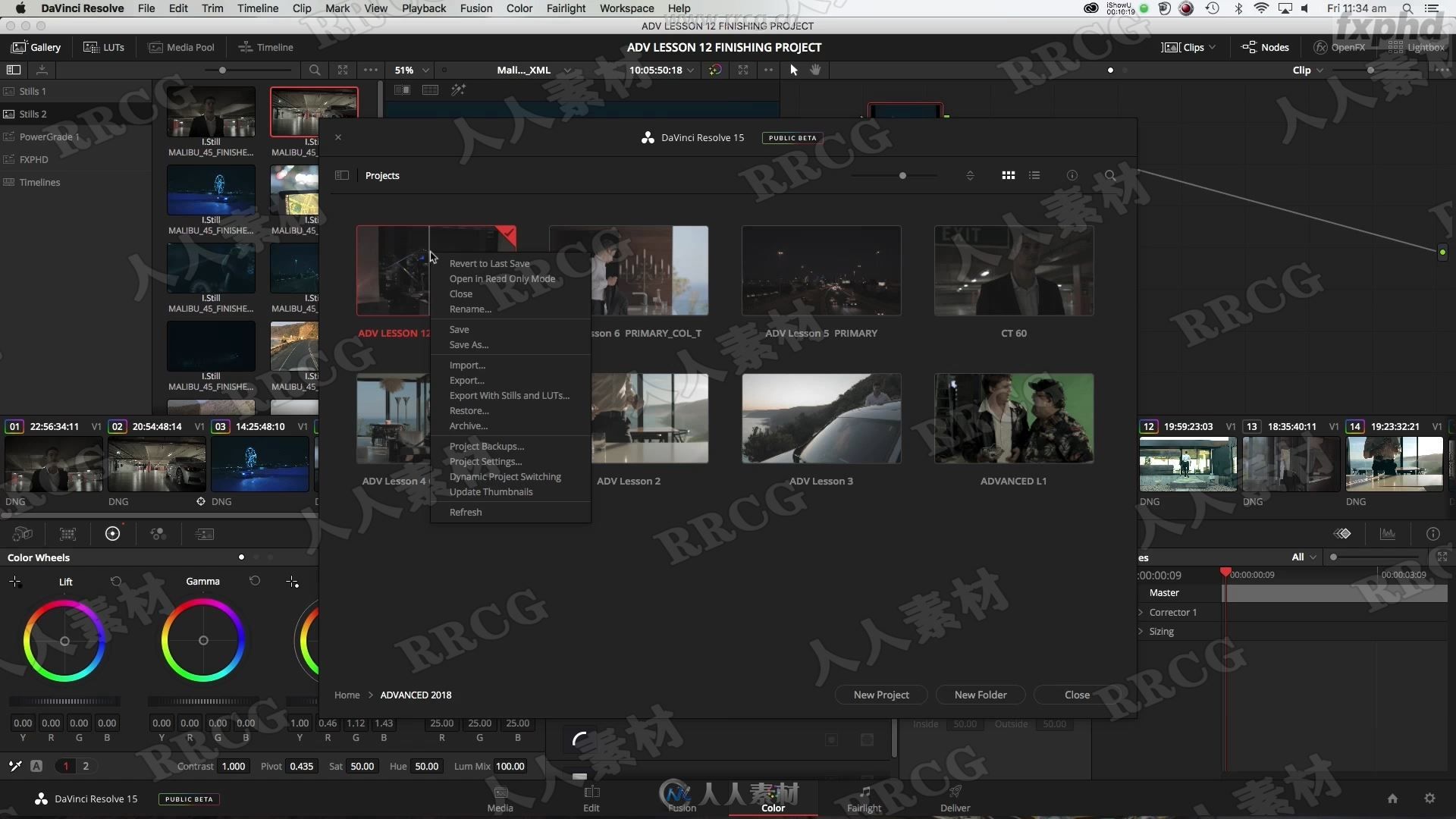Switch Project Manager to thumbnail grid view
The width and height of the screenshot is (1456, 819).
1009,175
